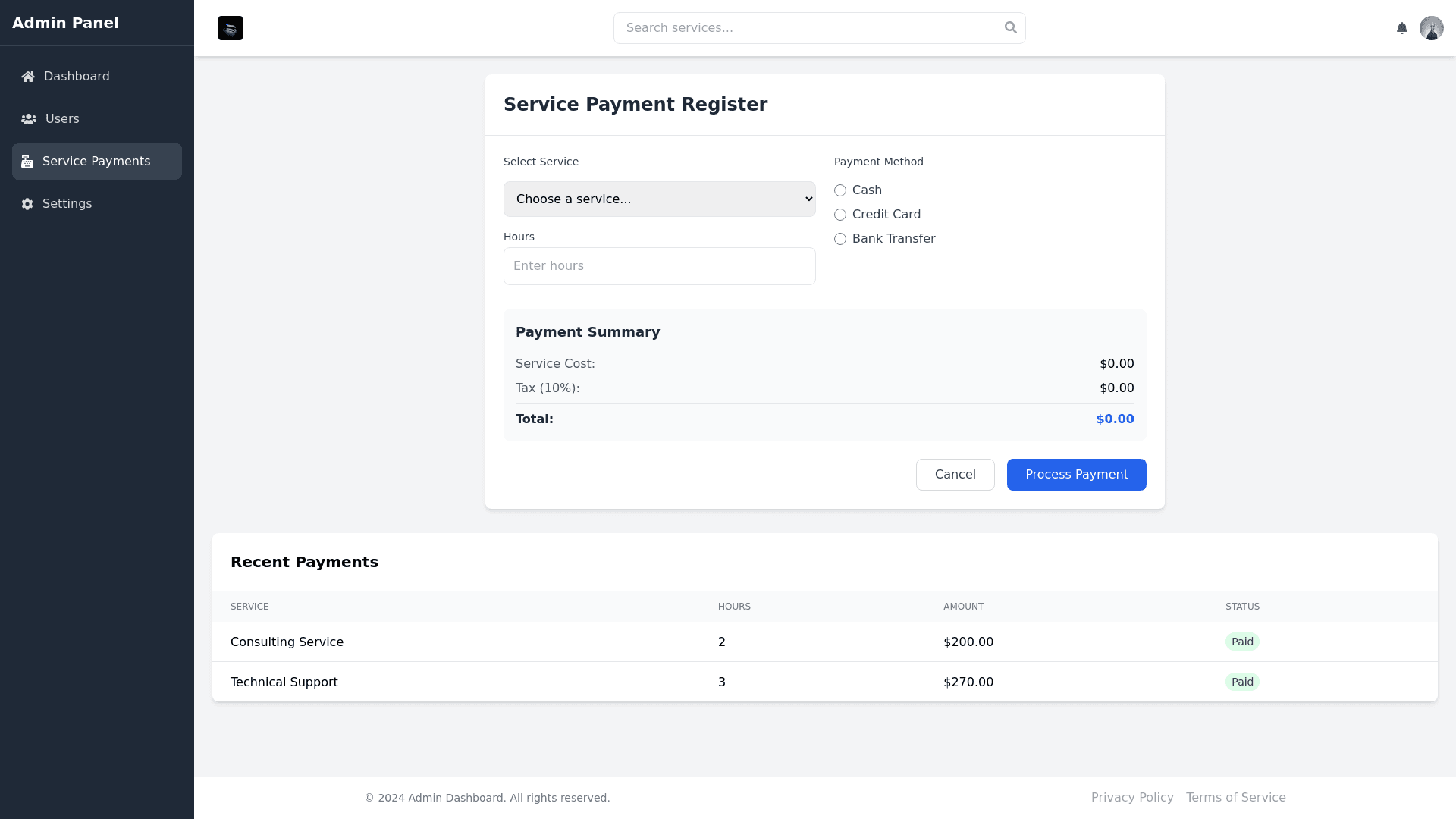Viewport: 1456px width, 819px height.
Task: Click the Enter hours input field
Action: 659,266
